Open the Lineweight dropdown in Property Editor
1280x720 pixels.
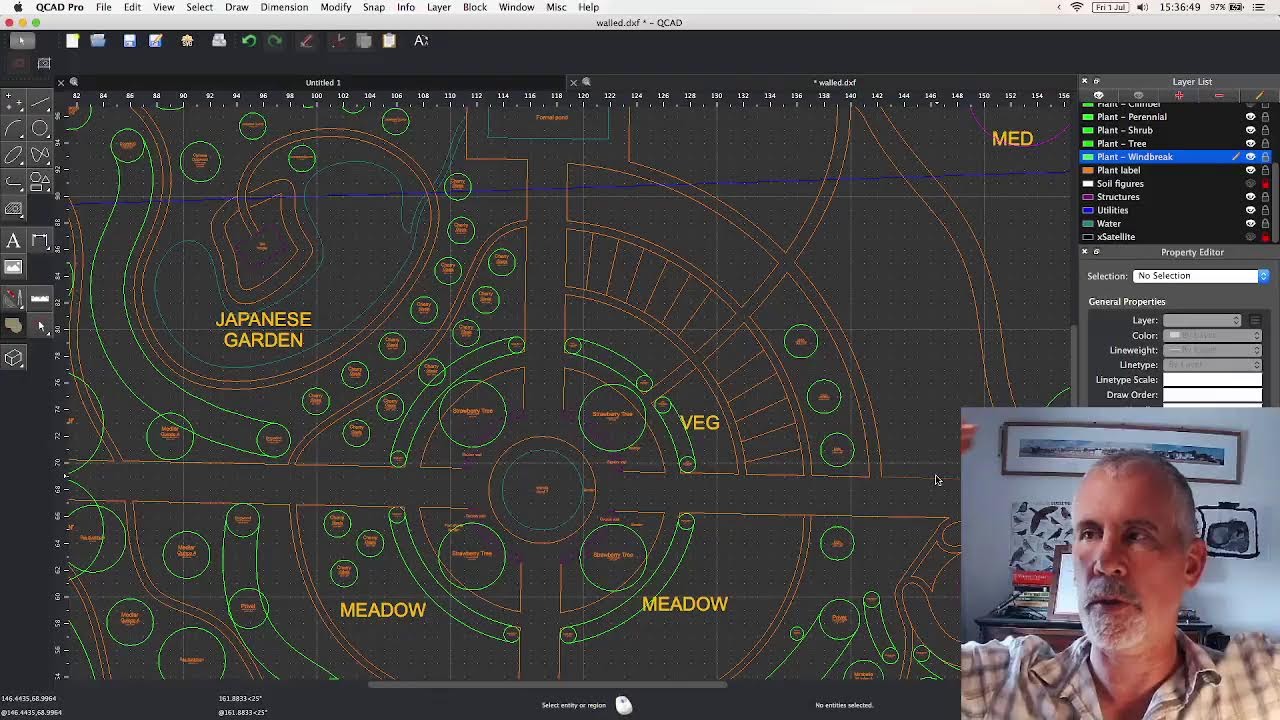1211,350
